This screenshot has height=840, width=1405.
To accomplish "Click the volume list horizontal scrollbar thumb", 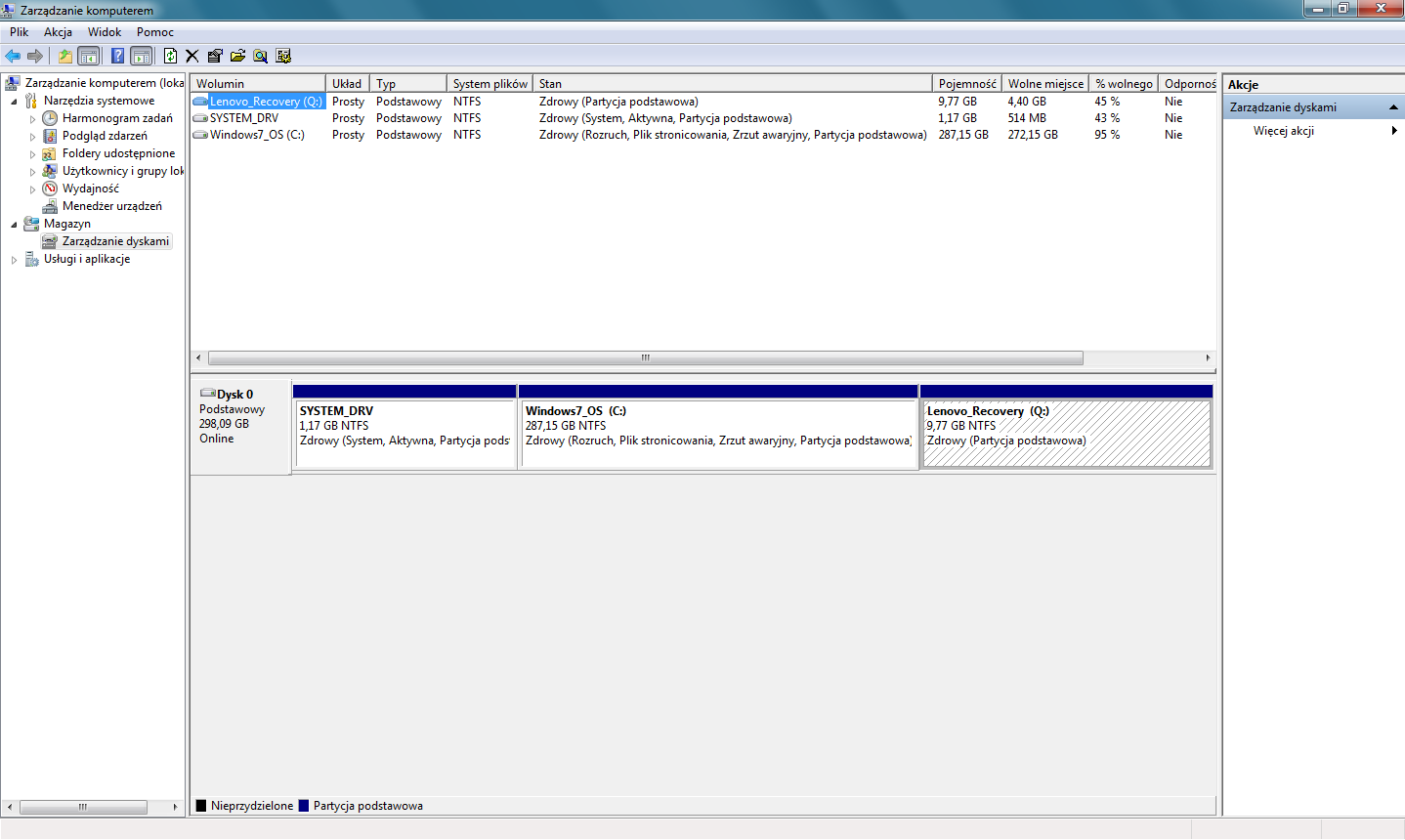I will 645,357.
